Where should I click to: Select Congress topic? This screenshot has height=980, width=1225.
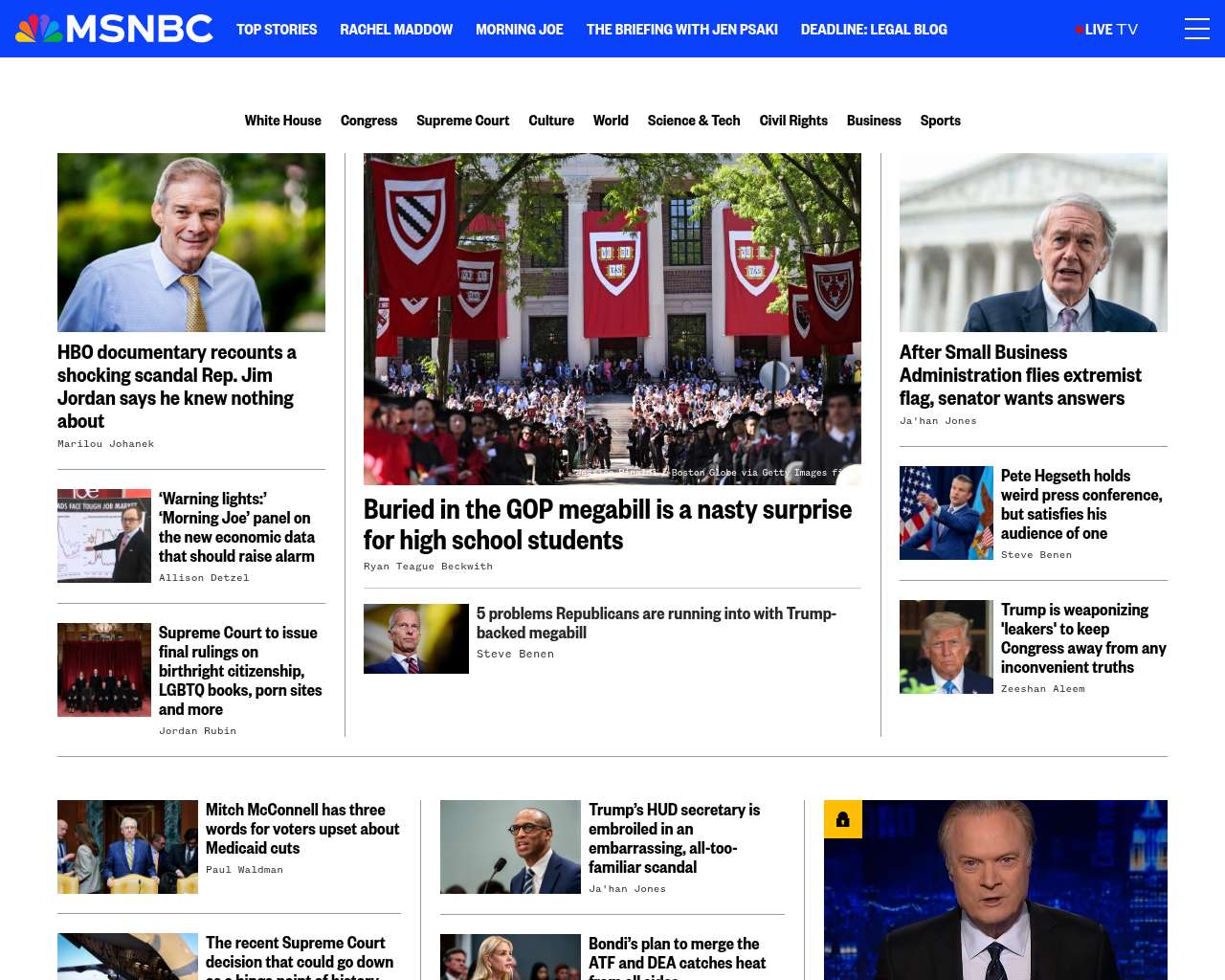click(x=368, y=121)
